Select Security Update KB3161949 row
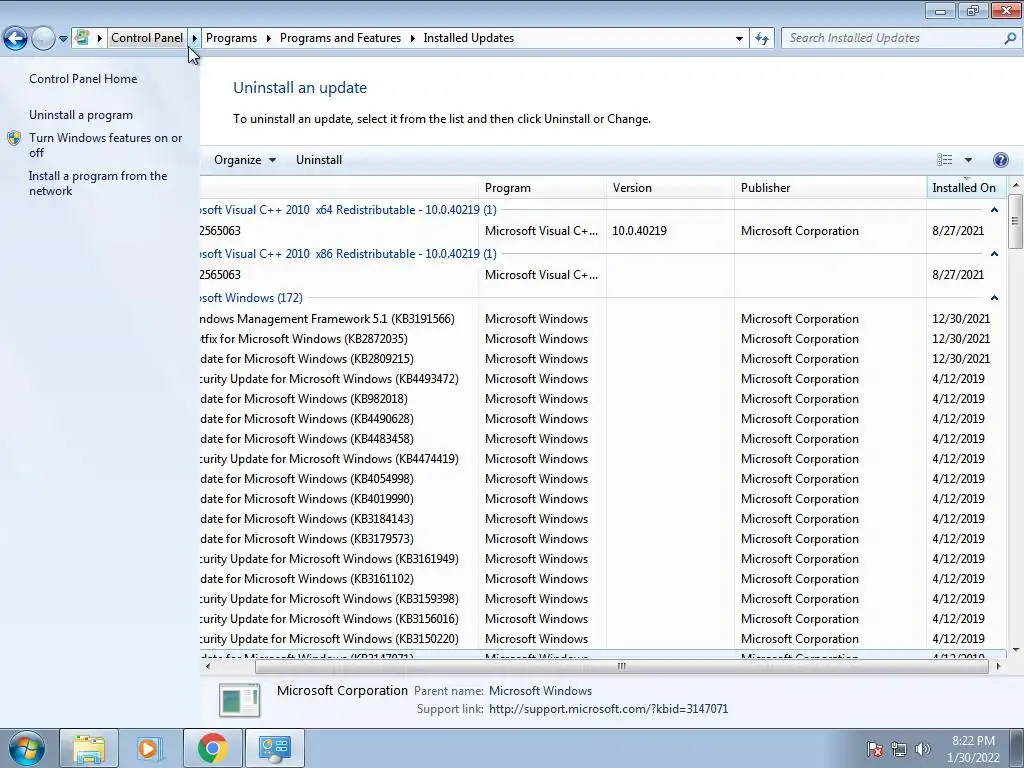 [603, 559]
